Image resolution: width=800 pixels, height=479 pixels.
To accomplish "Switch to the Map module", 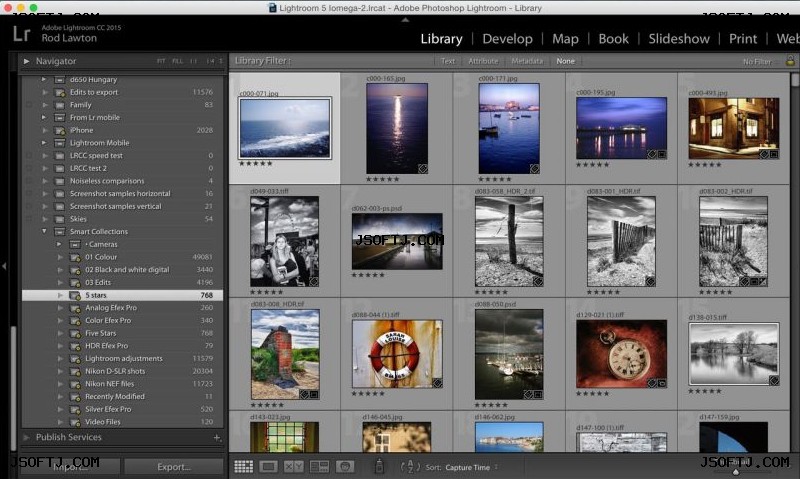I will click(x=565, y=39).
